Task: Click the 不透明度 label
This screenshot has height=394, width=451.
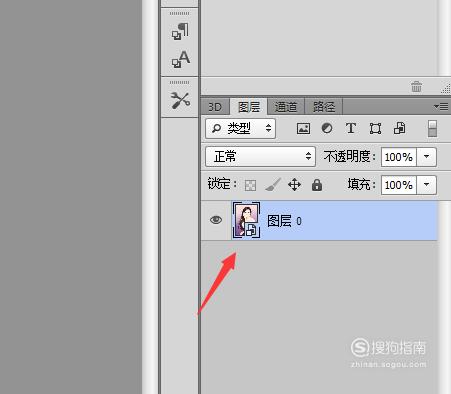Action: 350,157
